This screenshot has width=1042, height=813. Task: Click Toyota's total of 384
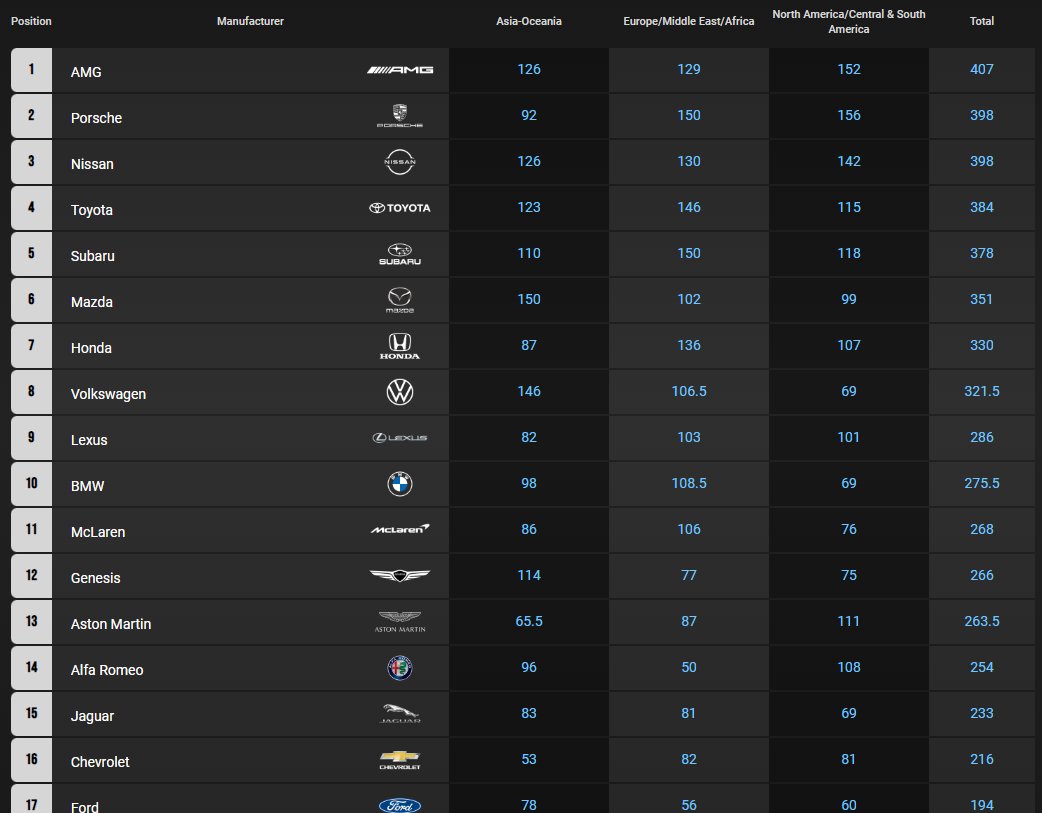coord(982,207)
